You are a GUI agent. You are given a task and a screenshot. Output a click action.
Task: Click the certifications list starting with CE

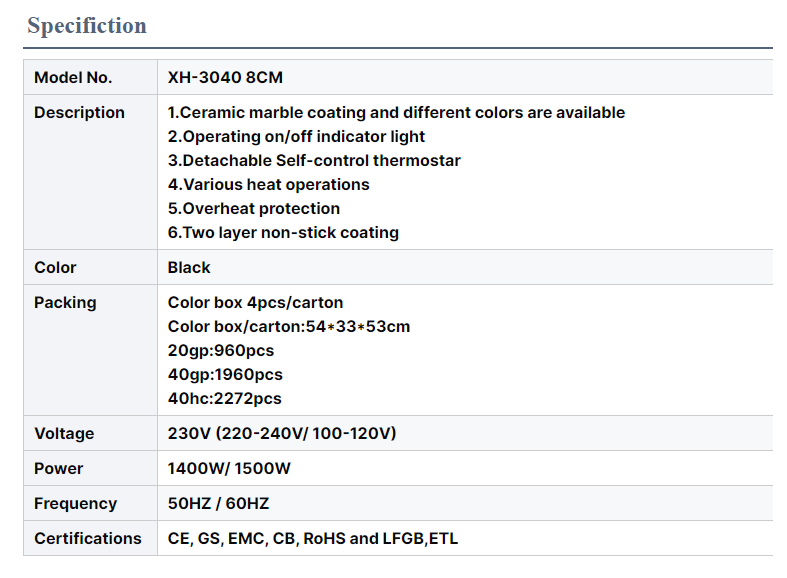pos(313,539)
